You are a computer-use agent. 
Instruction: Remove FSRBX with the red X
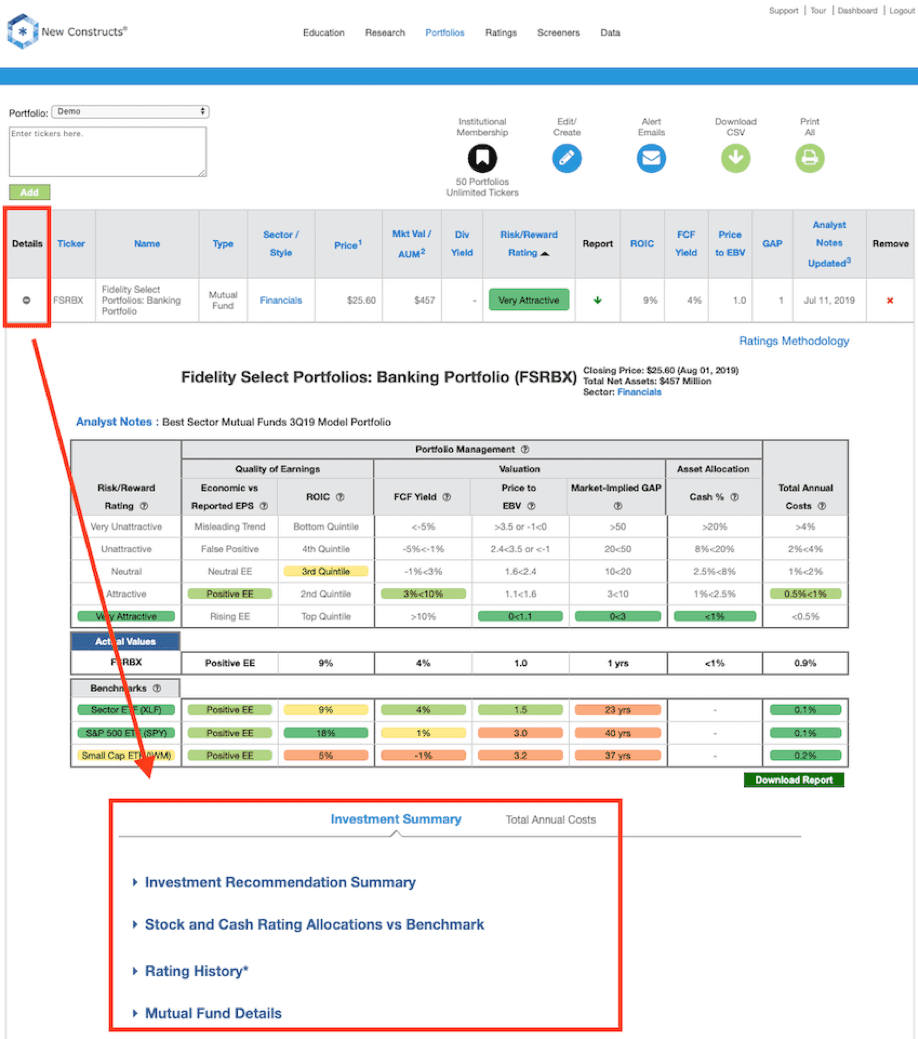point(889,300)
